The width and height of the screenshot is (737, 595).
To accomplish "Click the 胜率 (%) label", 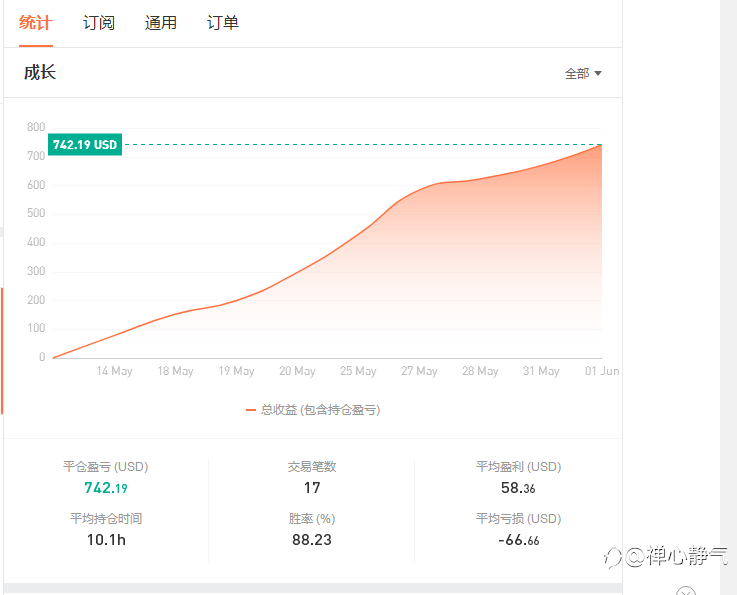I will tap(312, 519).
